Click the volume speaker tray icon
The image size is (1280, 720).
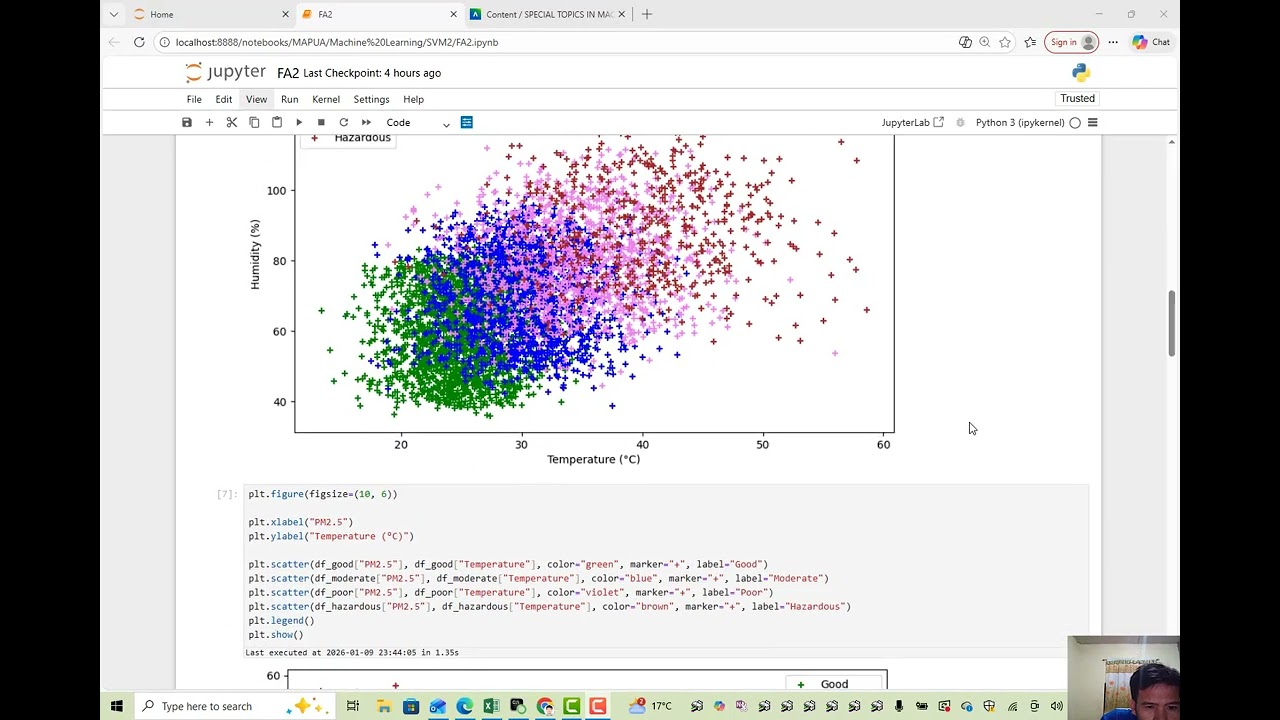point(1056,706)
